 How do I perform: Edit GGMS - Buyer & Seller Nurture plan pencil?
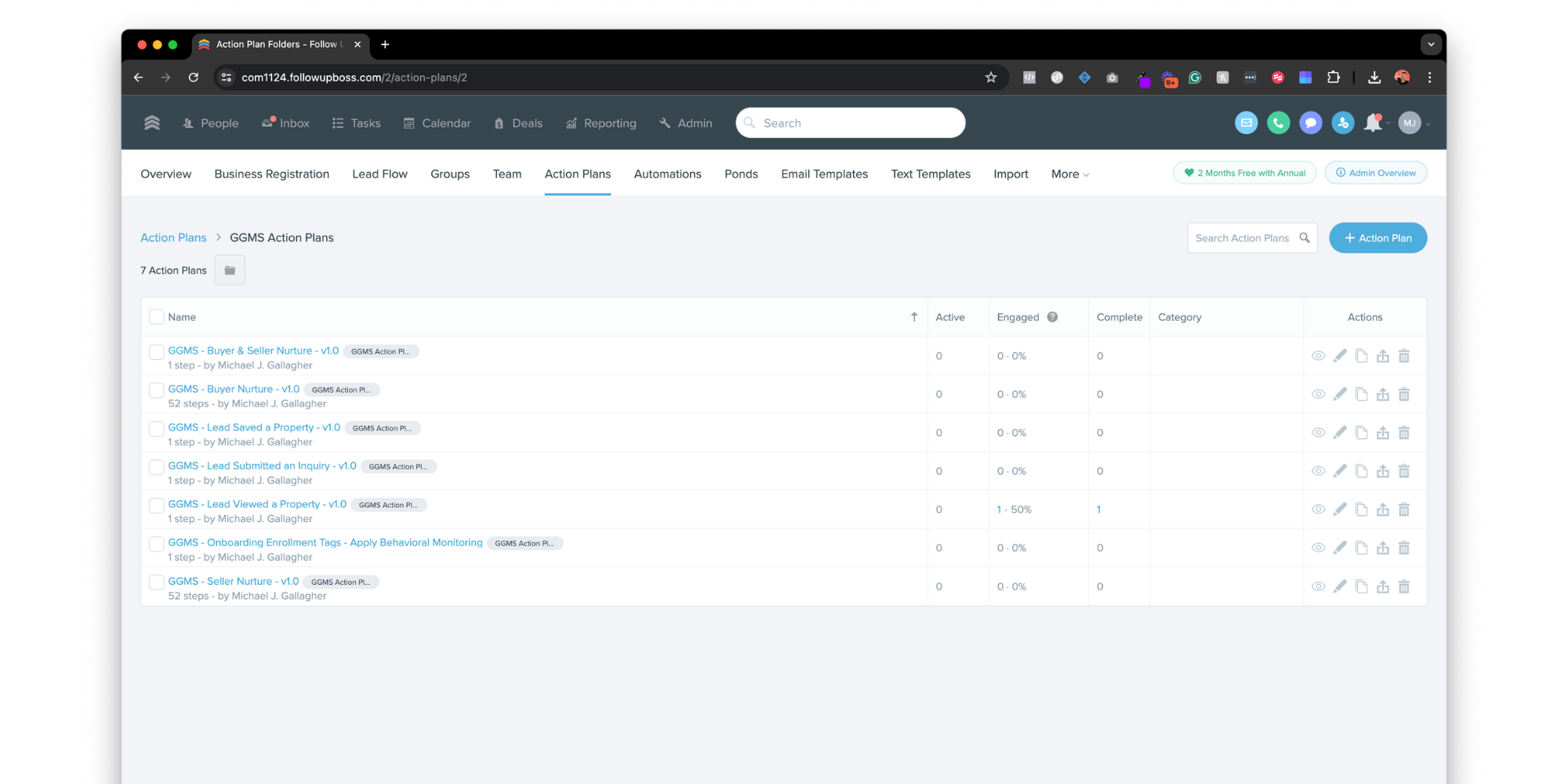(1340, 356)
